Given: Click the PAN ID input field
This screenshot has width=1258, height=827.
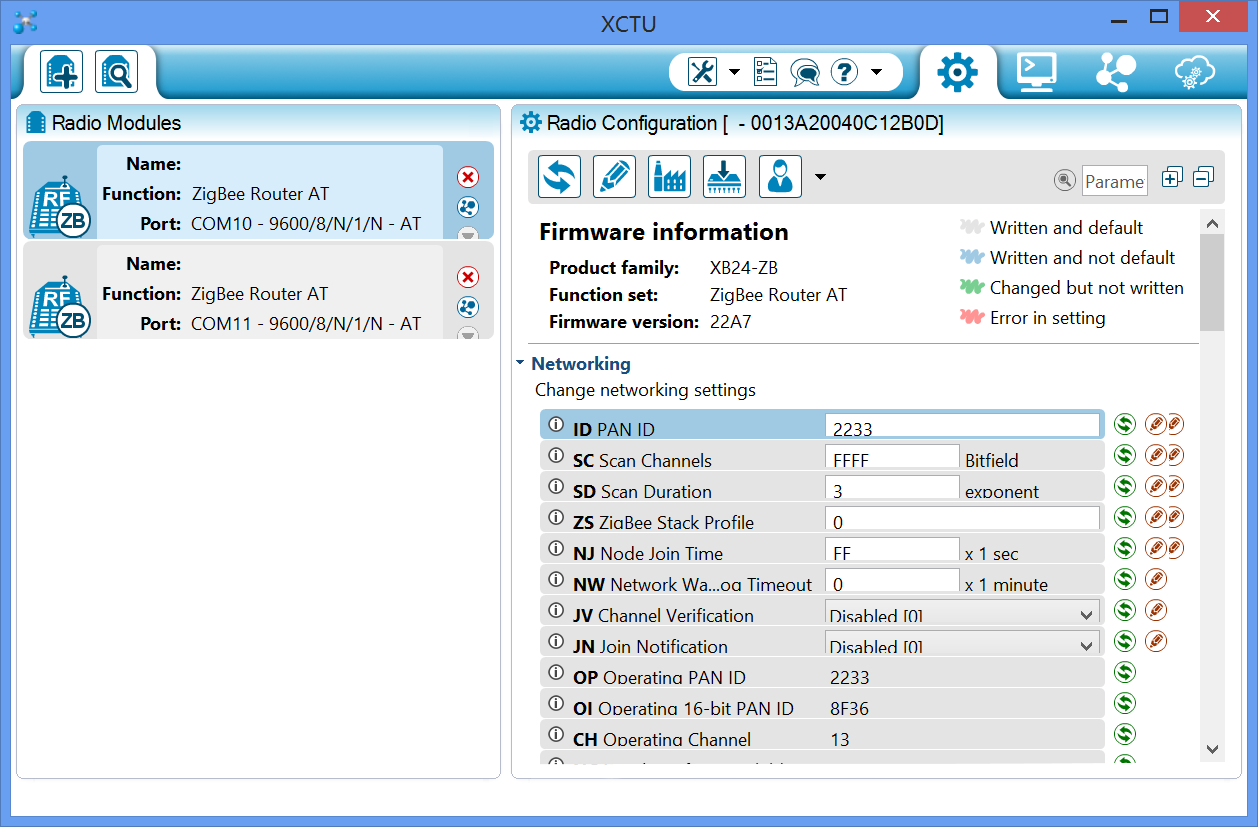Looking at the screenshot, I should [x=962, y=427].
